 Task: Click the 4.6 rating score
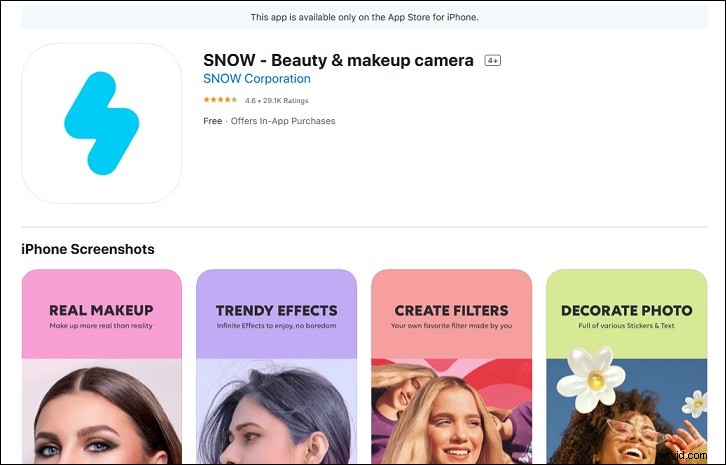[250, 100]
